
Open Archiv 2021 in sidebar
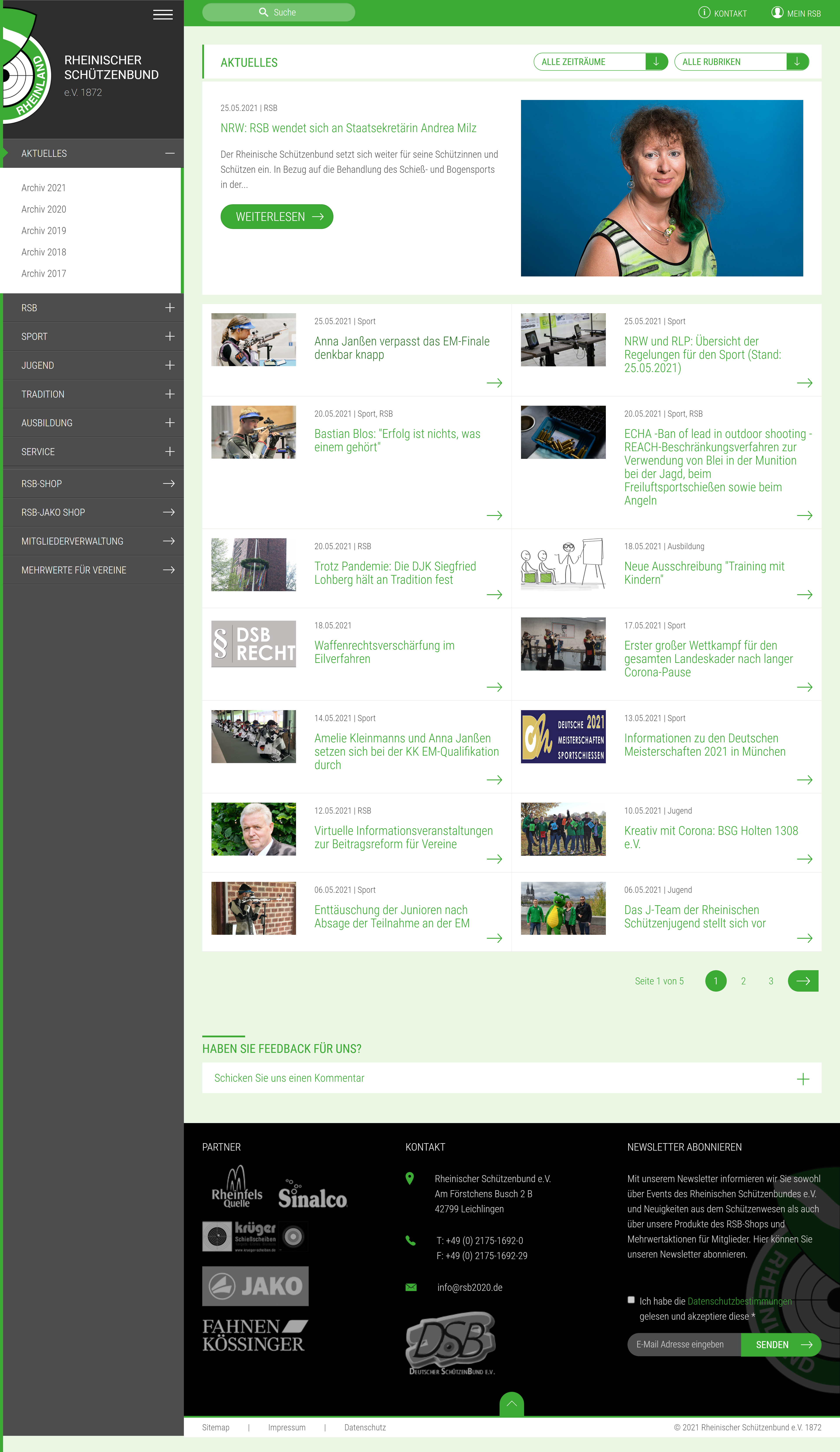(44, 188)
